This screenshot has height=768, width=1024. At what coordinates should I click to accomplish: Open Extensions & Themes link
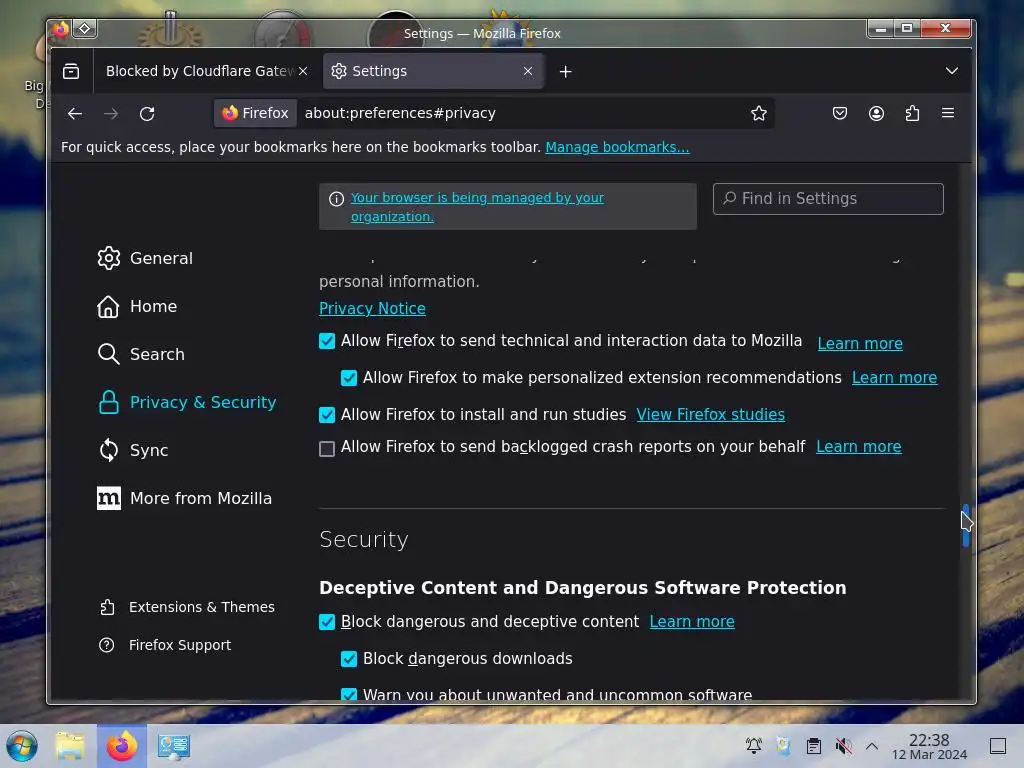point(187,607)
